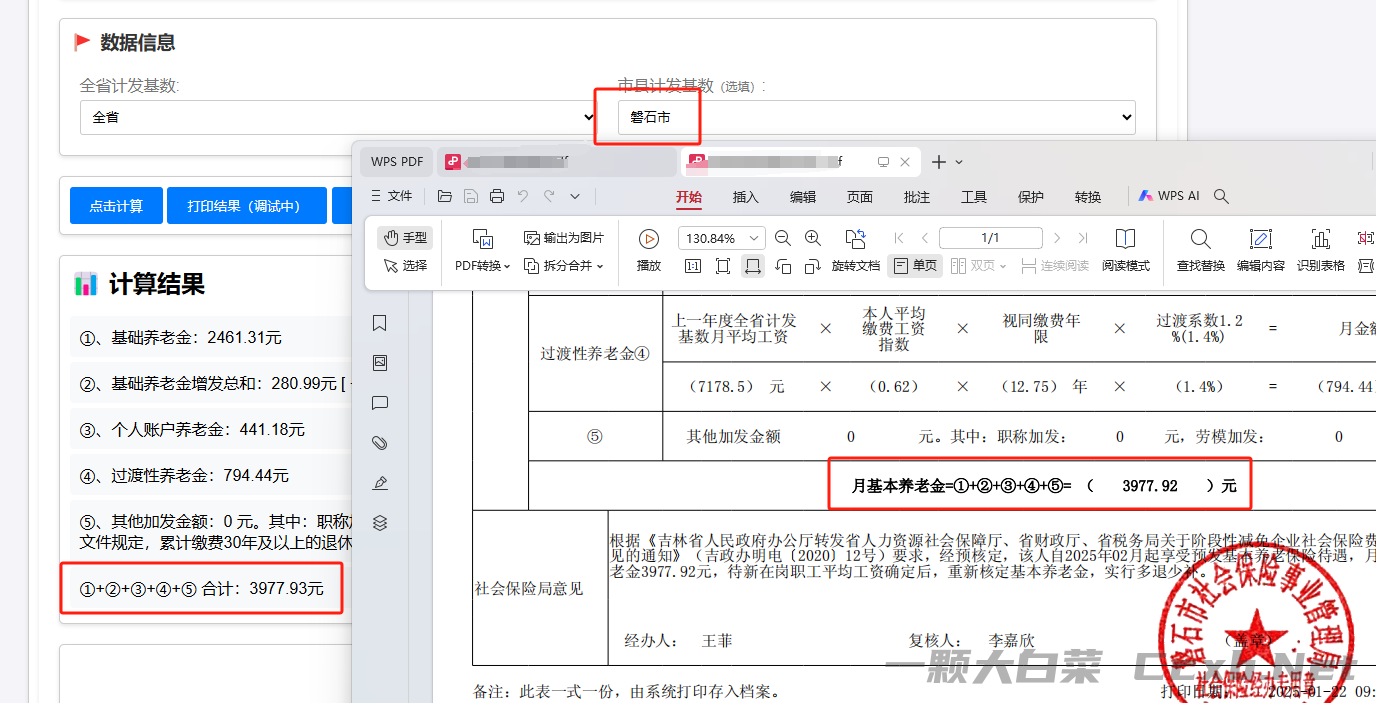1376x703 pixels.
Task: Click the 播放 play icon
Action: coord(649,239)
